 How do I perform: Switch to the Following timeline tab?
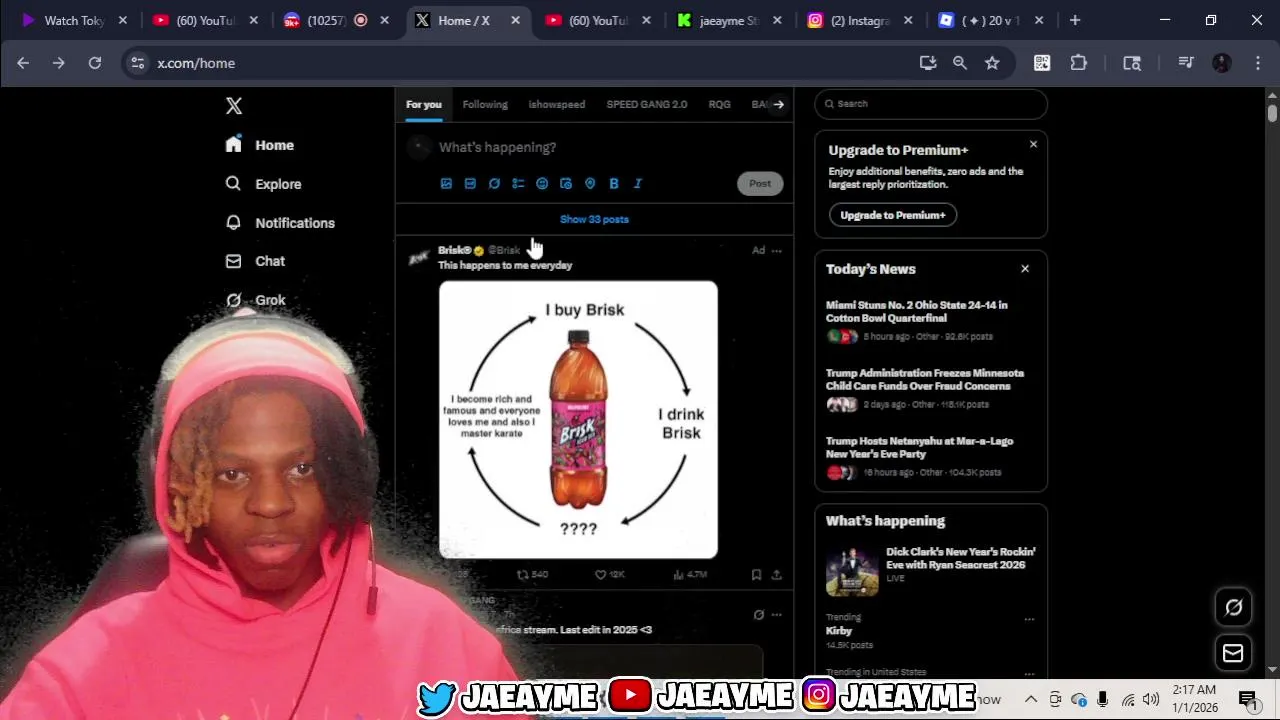[485, 104]
